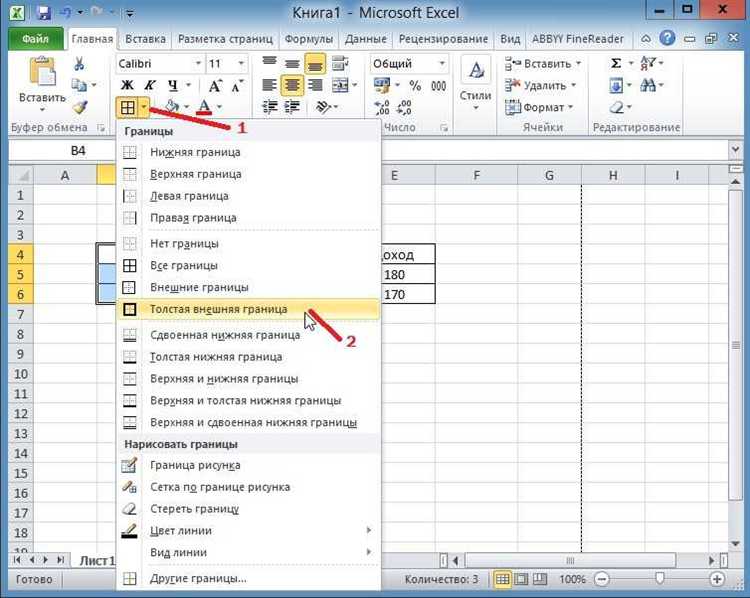Click the Save floppy disk icon
Screen dimensions: 750x598
click(43, 12)
